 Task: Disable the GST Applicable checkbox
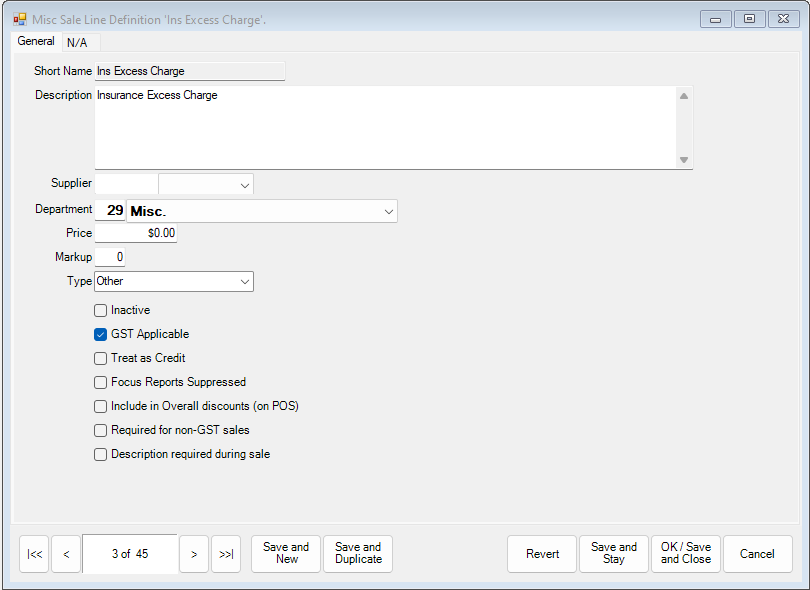(x=100, y=334)
